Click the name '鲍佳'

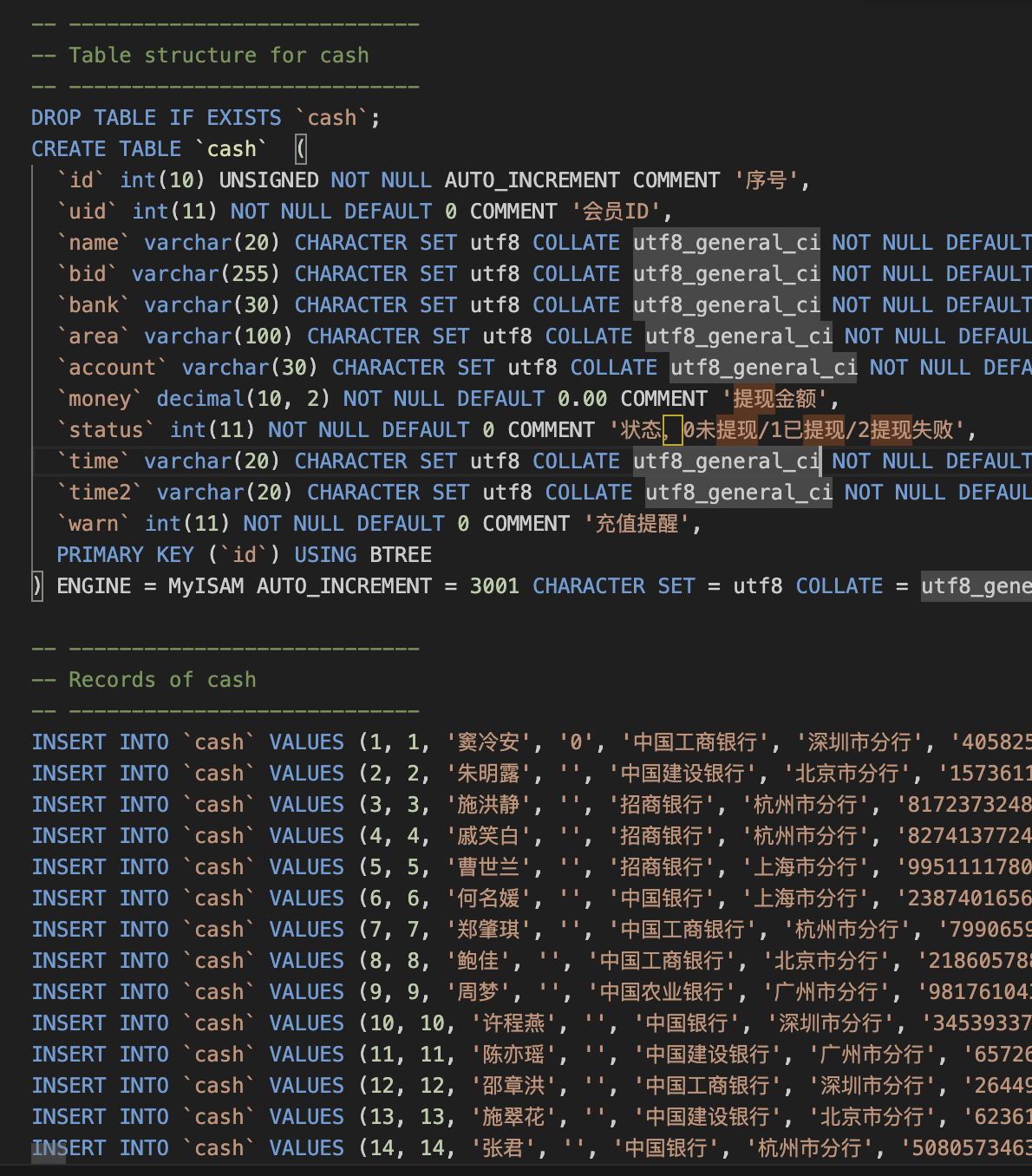[478, 961]
